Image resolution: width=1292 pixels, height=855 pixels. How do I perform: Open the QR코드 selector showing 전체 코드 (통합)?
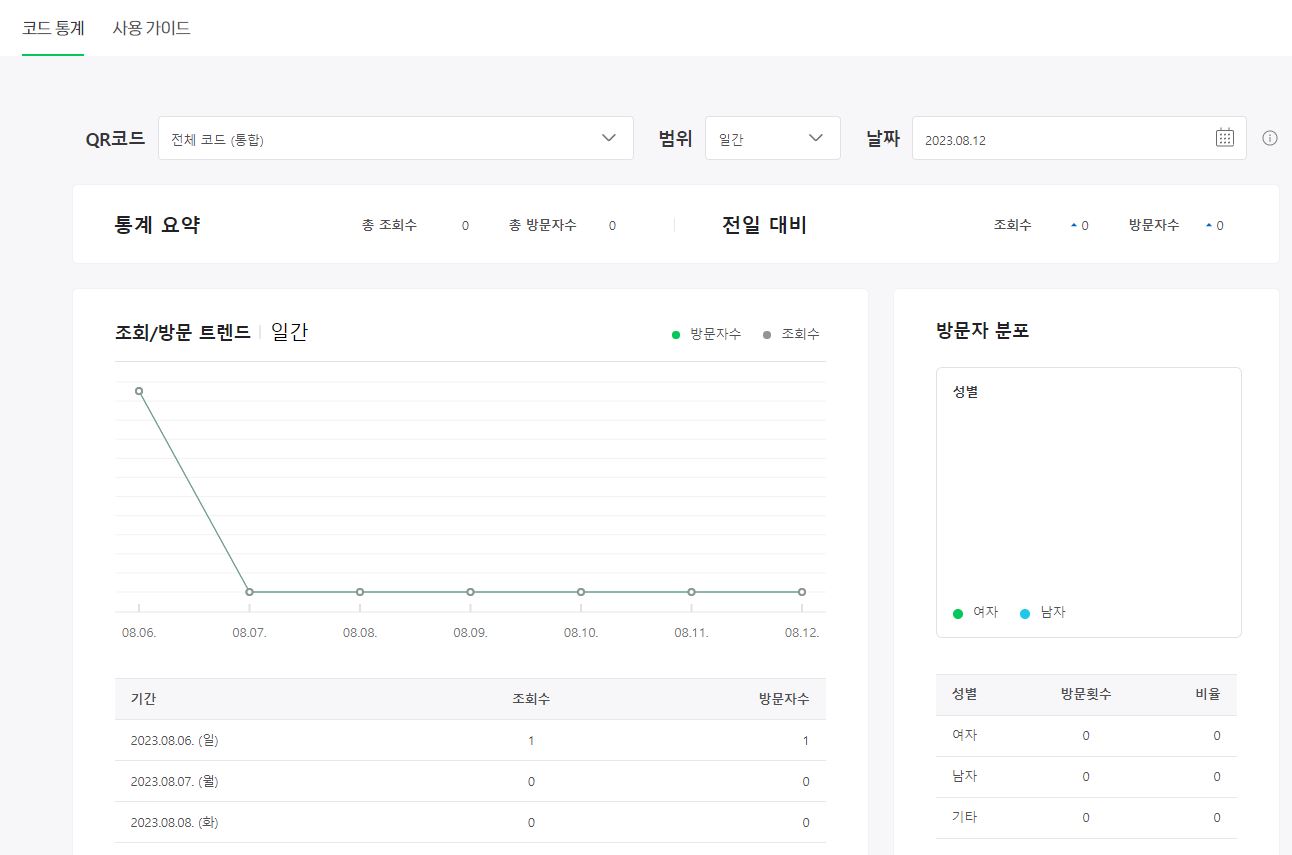(x=395, y=138)
